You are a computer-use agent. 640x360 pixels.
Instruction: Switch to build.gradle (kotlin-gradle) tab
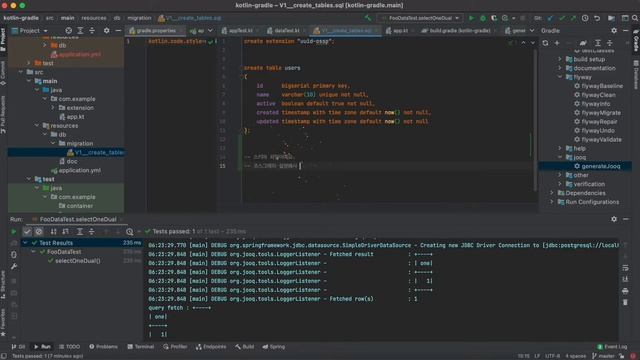click(459, 31)
